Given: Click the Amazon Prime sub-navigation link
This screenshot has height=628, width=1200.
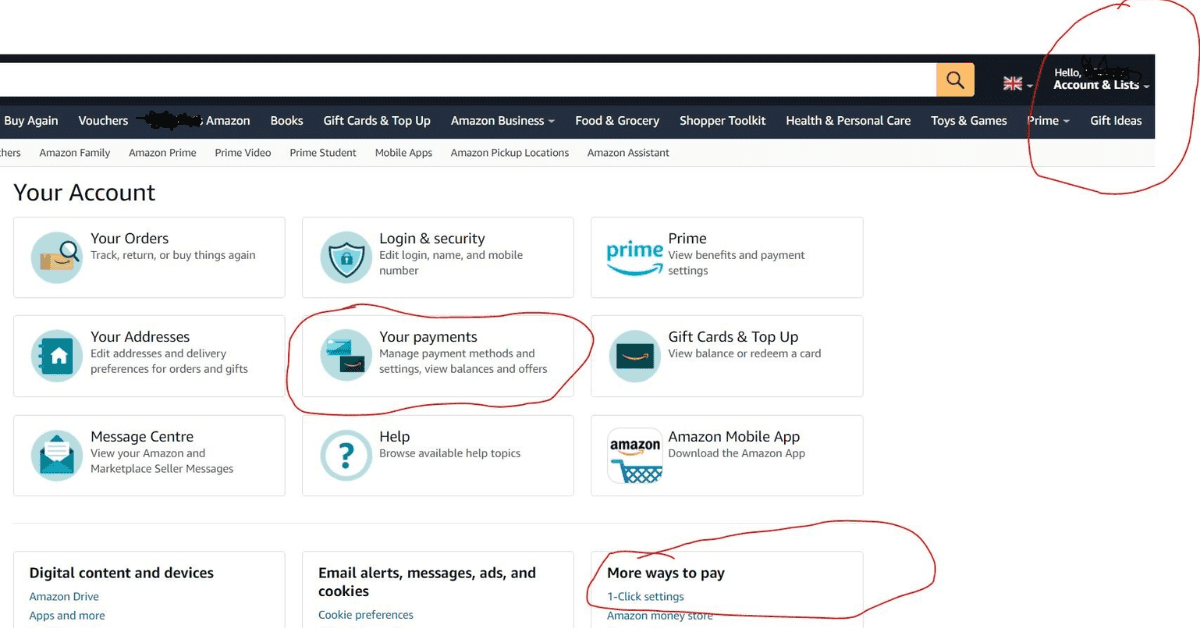Looking at the screenshot, I should 163,153.
